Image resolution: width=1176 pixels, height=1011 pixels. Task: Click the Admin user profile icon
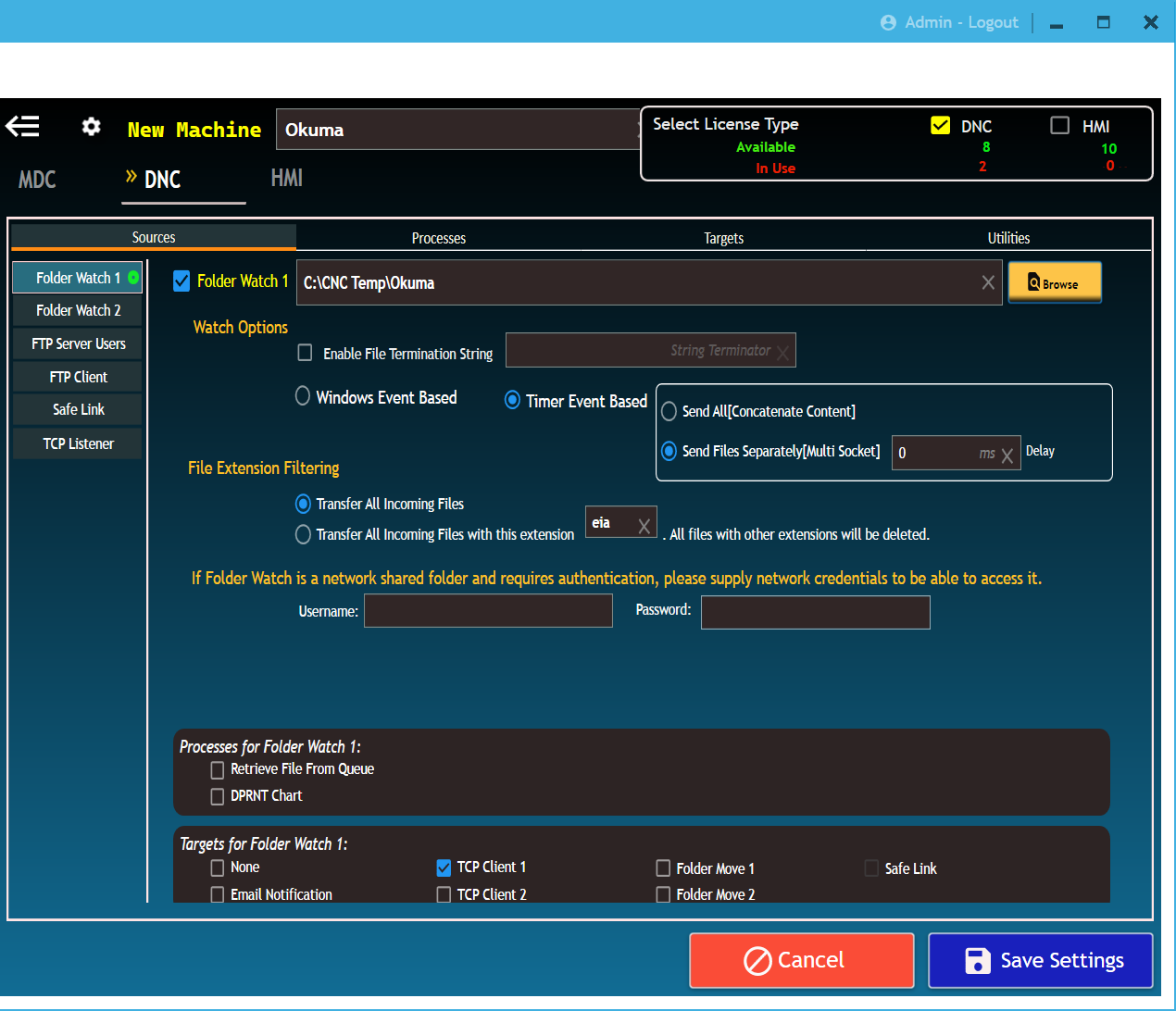click(x=888, y=23)
